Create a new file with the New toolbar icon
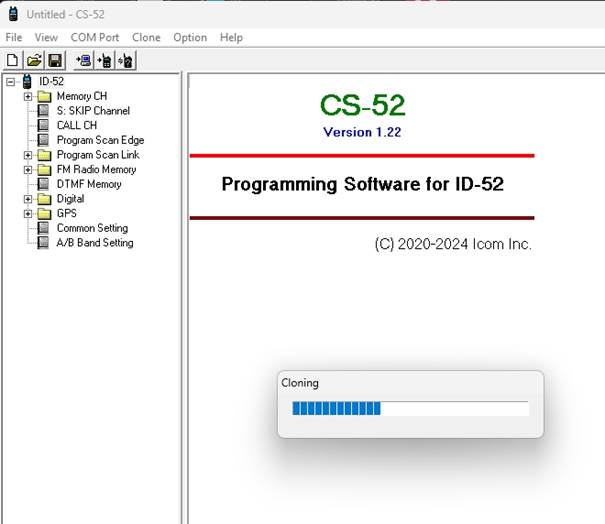Screen dimensions: 605x524 [12, 60]
